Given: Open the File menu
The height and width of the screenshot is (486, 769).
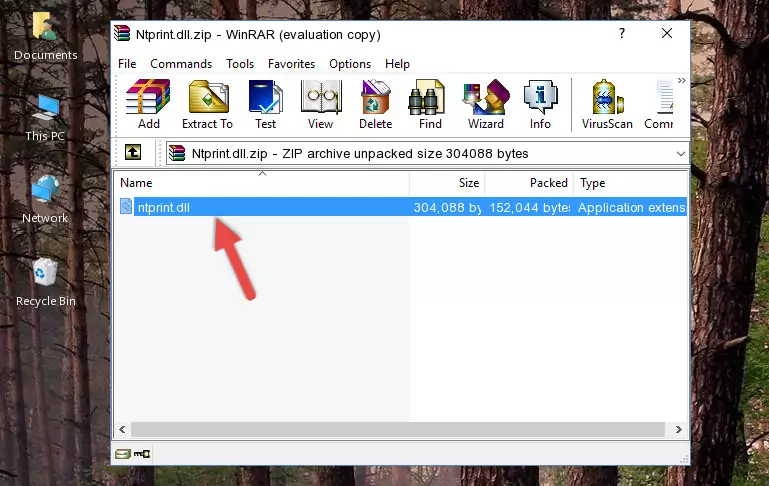Looking at the screenshot, I should point(127,64).
